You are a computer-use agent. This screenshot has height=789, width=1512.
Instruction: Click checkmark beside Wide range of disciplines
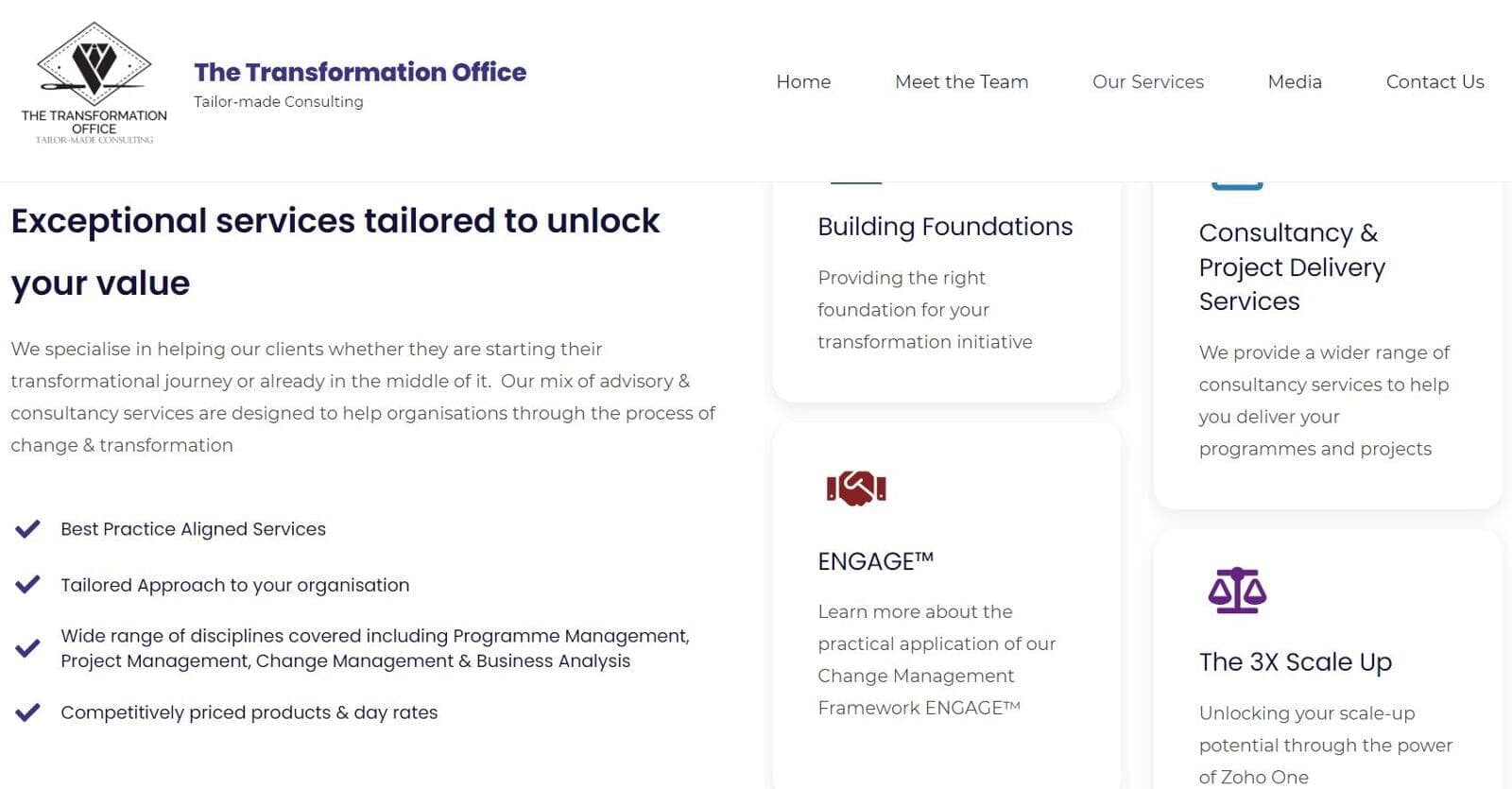(27, 648)
